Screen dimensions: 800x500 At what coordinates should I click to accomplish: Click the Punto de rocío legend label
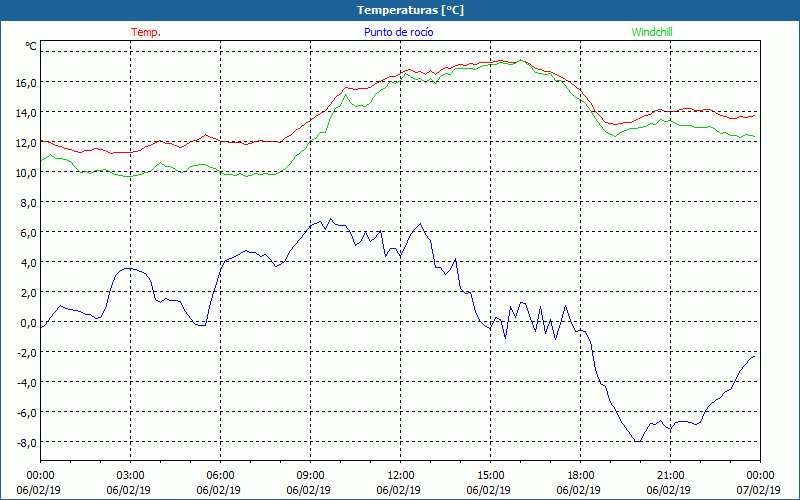point(398,32)
